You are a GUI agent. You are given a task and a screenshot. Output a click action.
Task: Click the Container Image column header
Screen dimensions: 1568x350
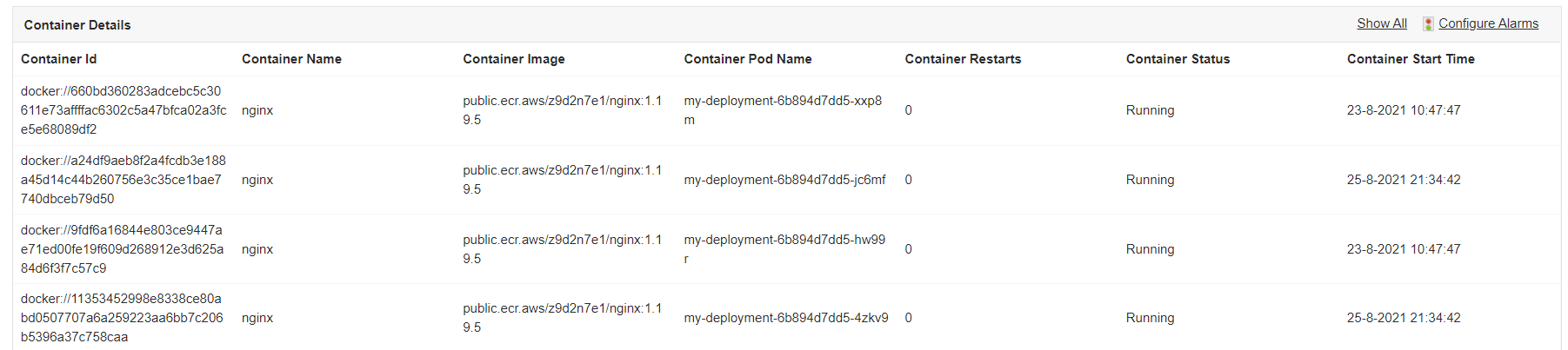[513, 59]
